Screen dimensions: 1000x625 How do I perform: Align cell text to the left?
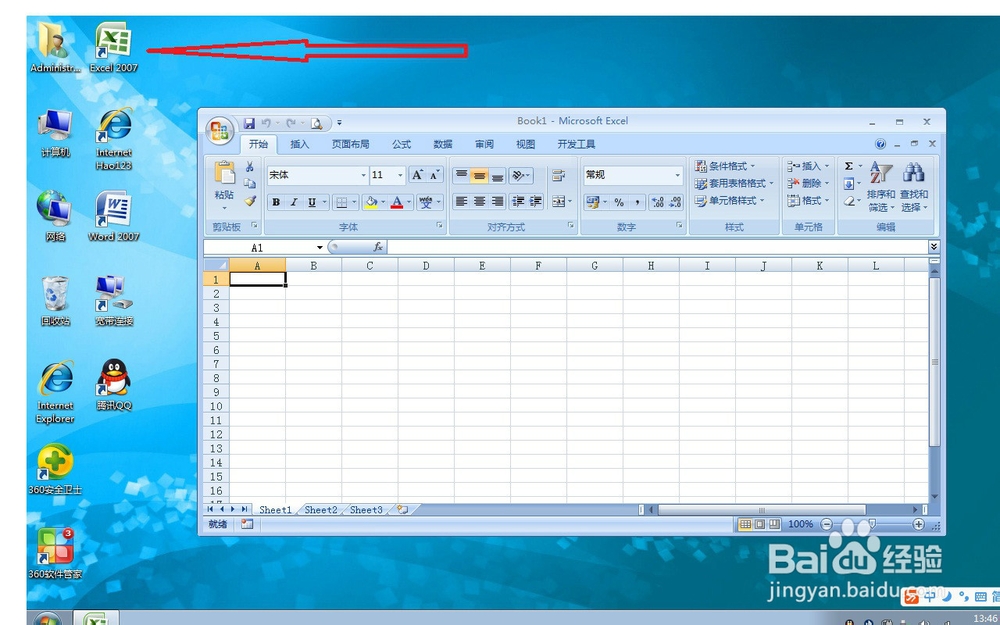(462, 202)
